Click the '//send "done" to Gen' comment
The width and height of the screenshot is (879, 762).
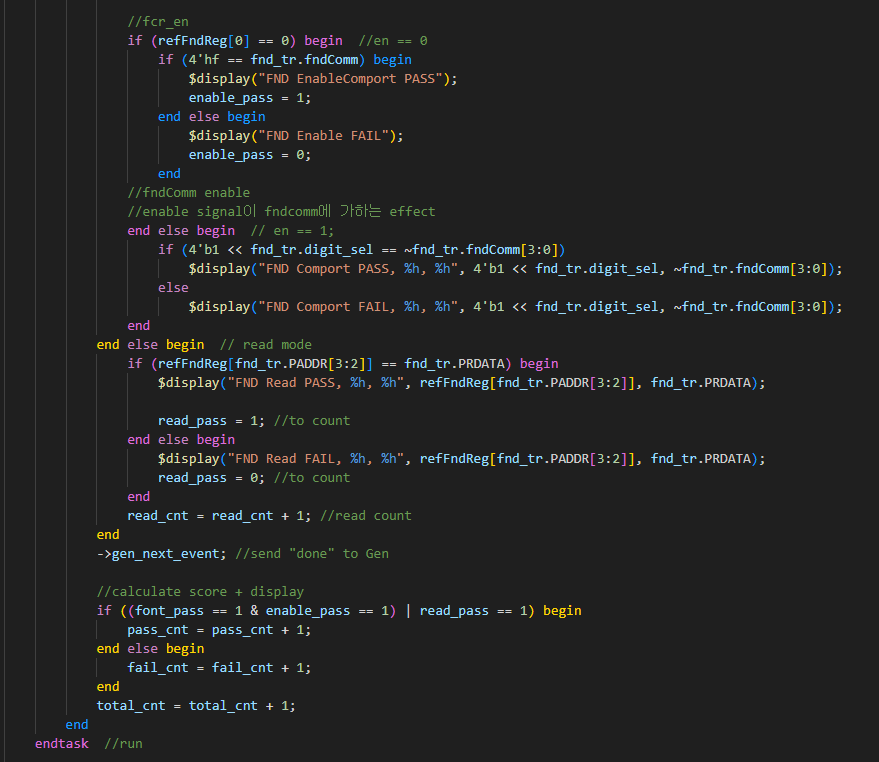pos(312,554)
